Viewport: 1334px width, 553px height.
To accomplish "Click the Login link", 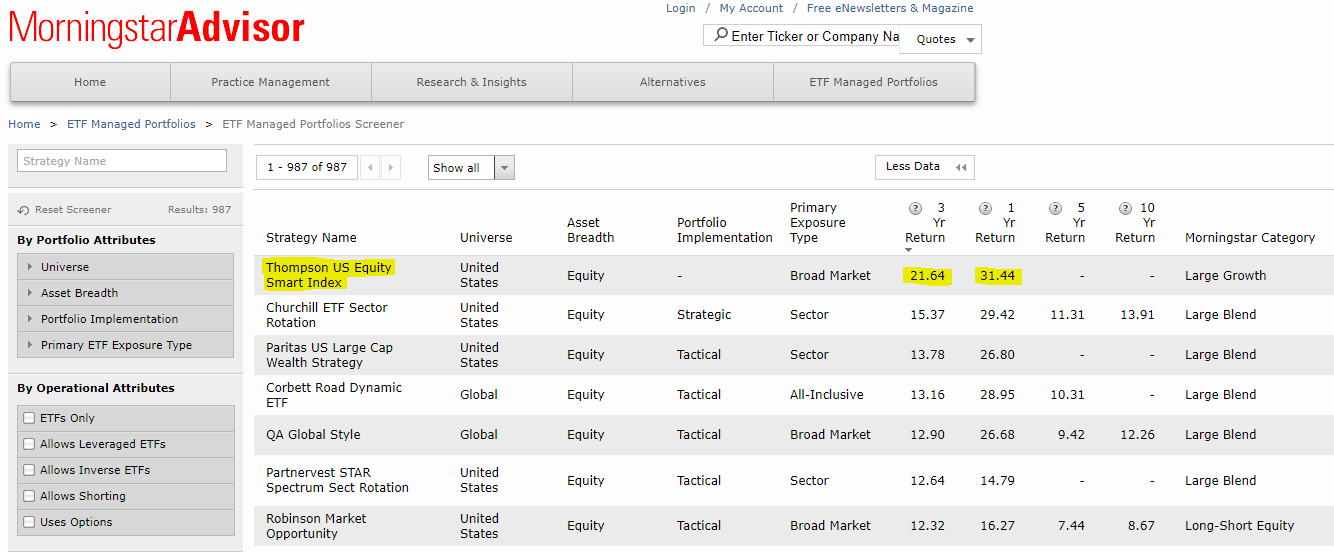I will (x=680, y=8).
